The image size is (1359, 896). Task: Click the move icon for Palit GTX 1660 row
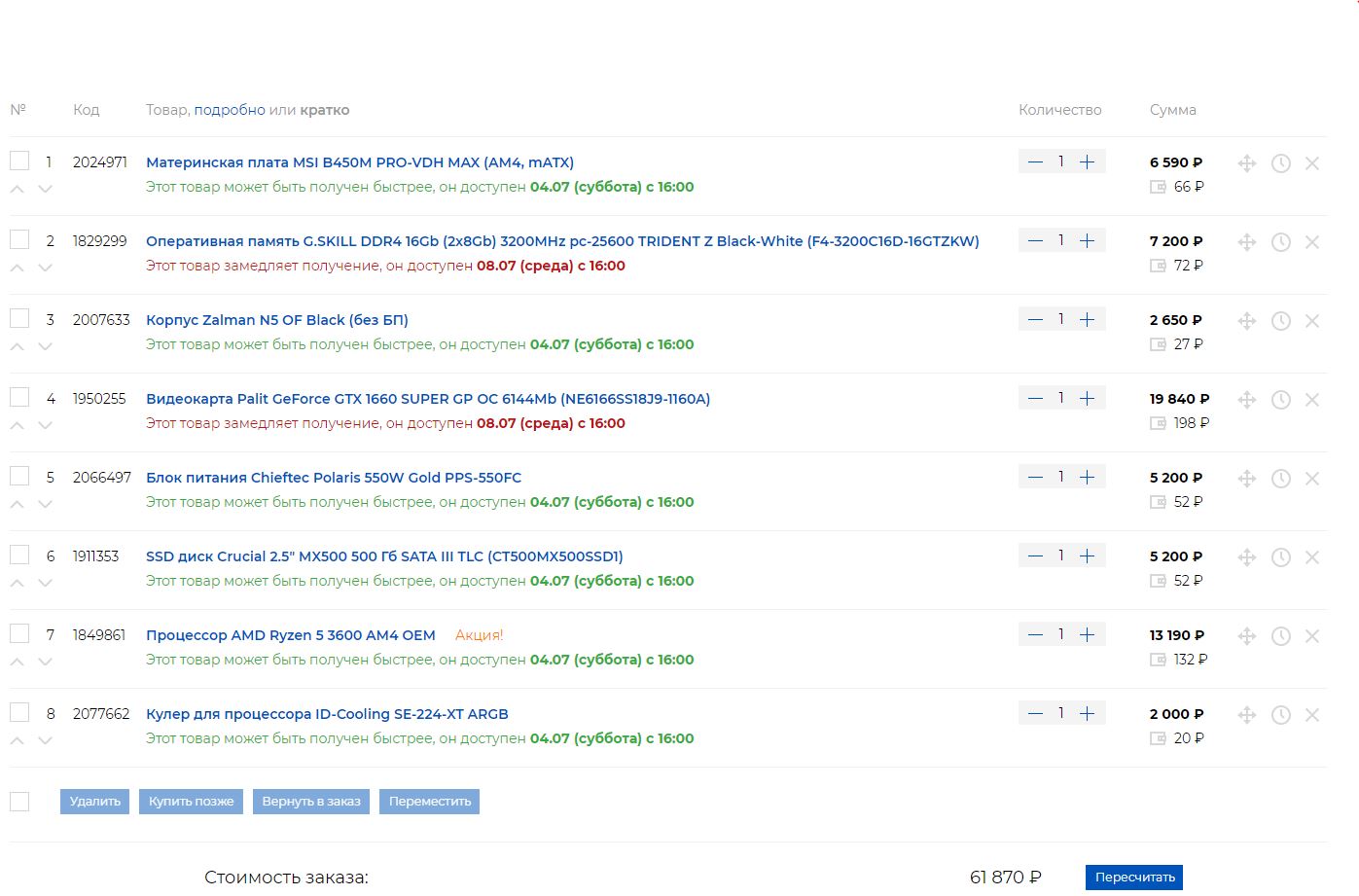[1247, 400]
